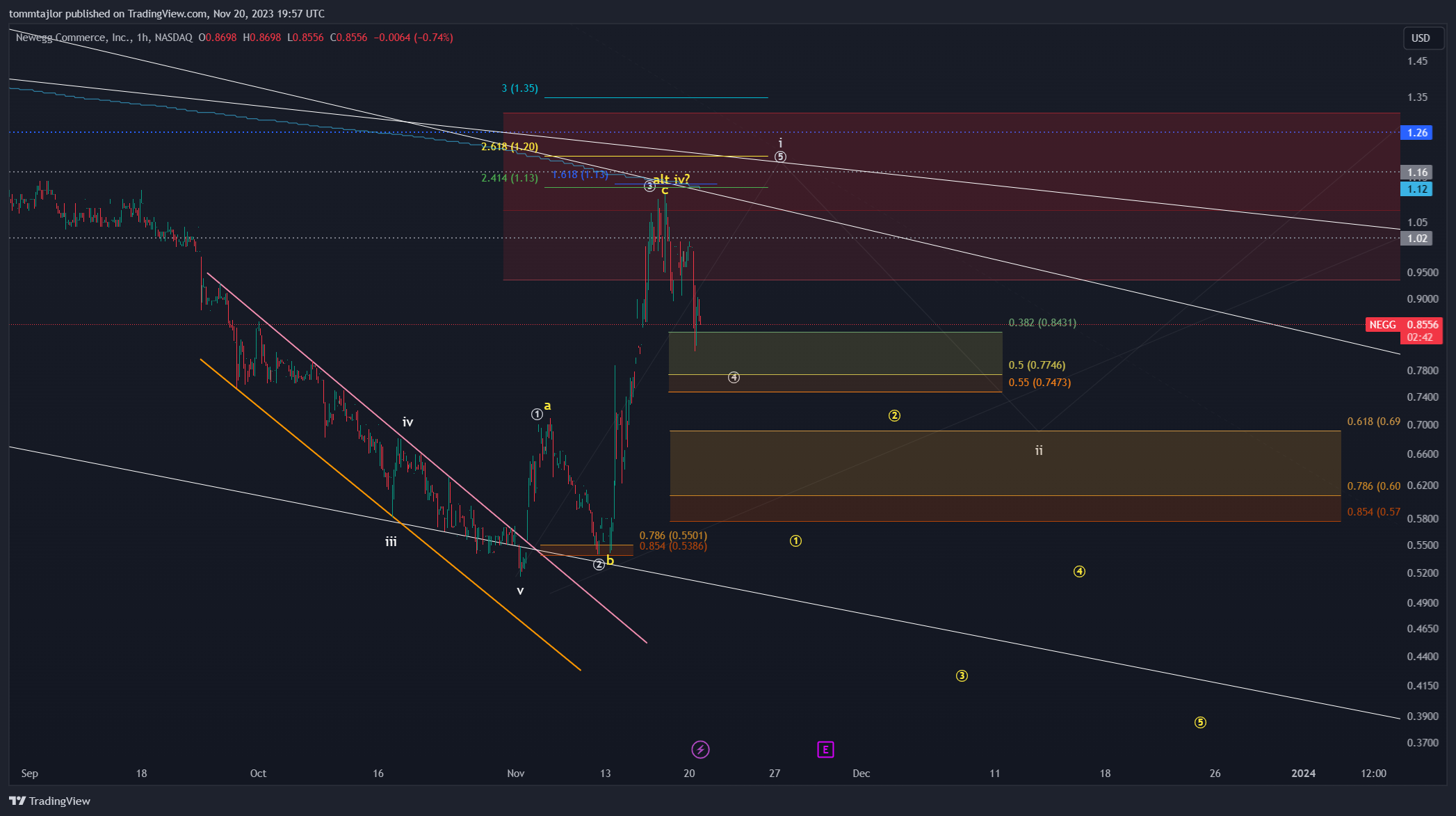Select the 1.12 cyan price label
Image resolution: width=1456 pixels, height=816 pixels.
coord(1417,189)
